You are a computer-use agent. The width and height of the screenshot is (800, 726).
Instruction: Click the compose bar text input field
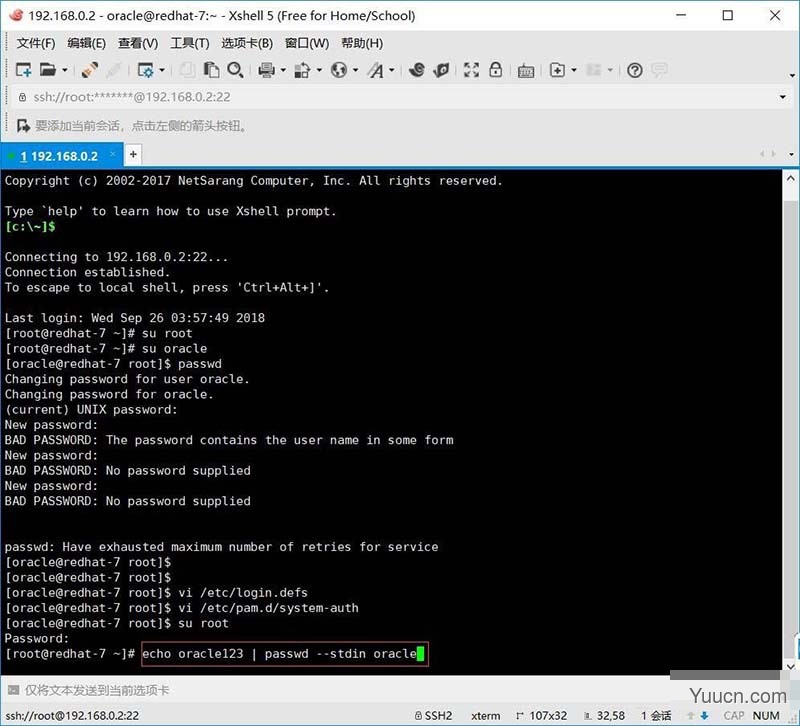point(347,690)
